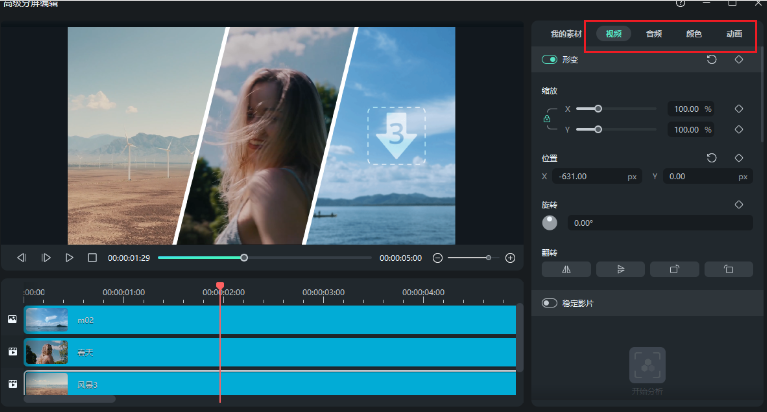Click the stop playback button
The height and width of the screenshot is (412, 767).
[92, 258]
